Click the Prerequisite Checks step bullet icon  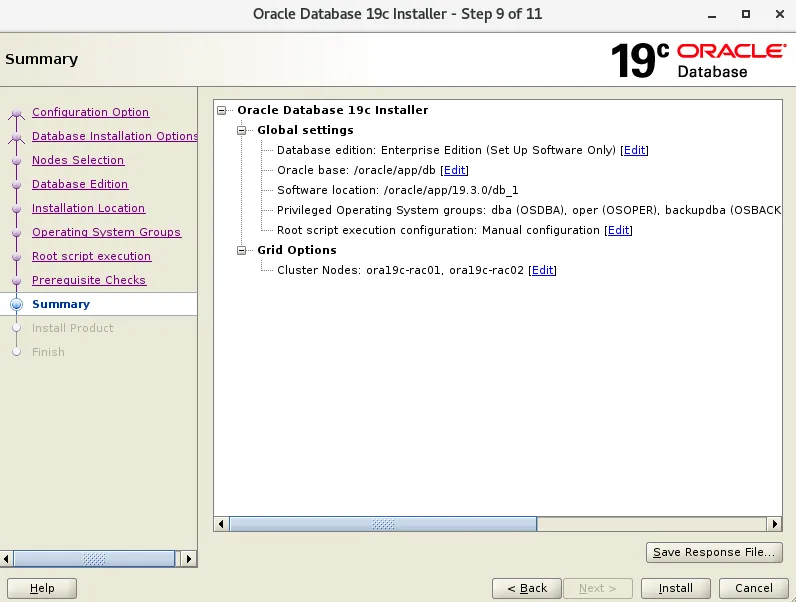pyautogui.click(x=17, y=281)
